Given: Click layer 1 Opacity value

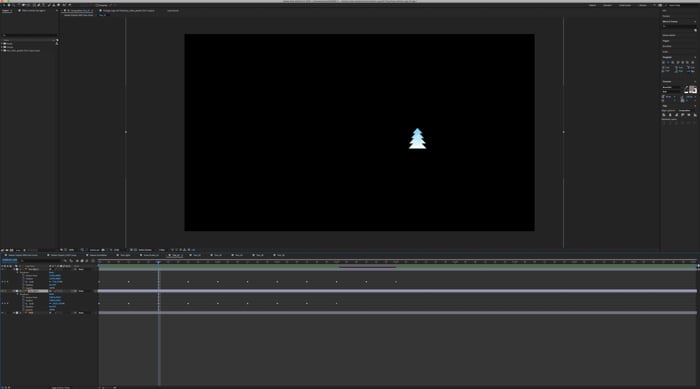Looking at the screenshot, I should coord(52,288).
